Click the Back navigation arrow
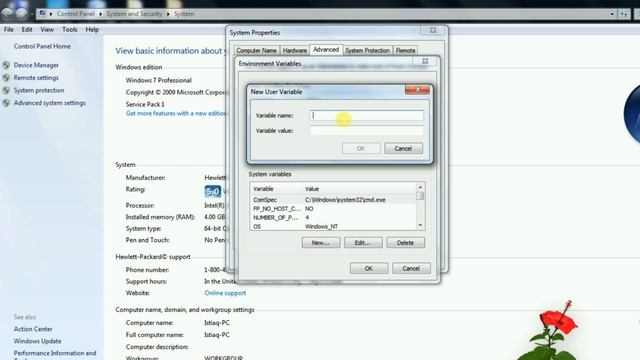 (x=7, y=13)
